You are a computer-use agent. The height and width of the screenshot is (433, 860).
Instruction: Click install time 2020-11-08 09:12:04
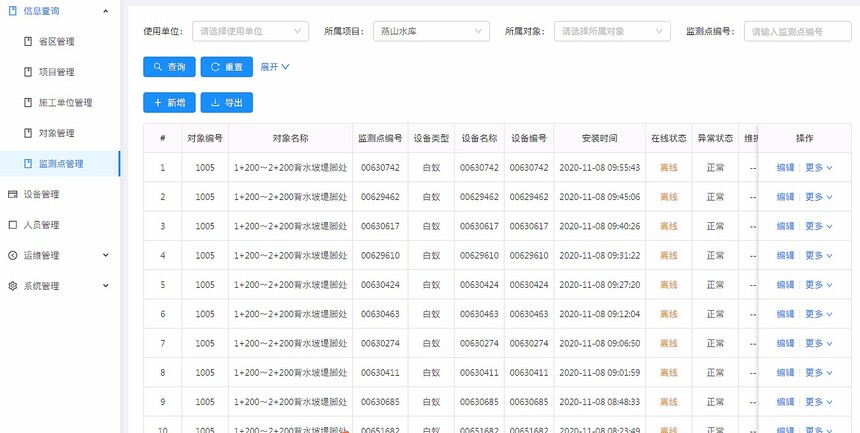pyautogui.click(x=599, y=314)
